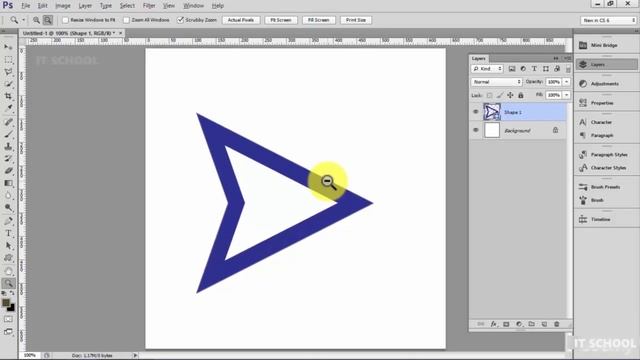This screenshot has width=640, height=360.
Task: Toggle smart object layer filter
Action: tap(557, 69)
